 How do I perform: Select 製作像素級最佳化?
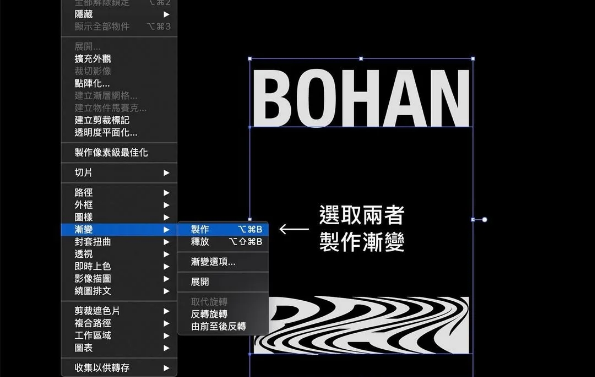[119, 153]
